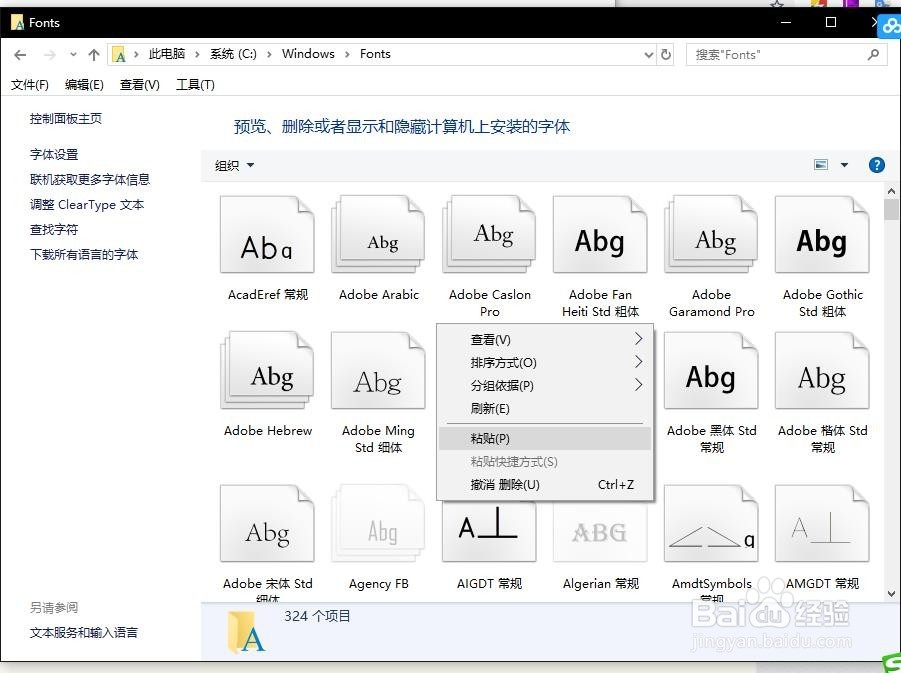Select the Adobe Gothic Std 粗体 icon

(822, 234)
